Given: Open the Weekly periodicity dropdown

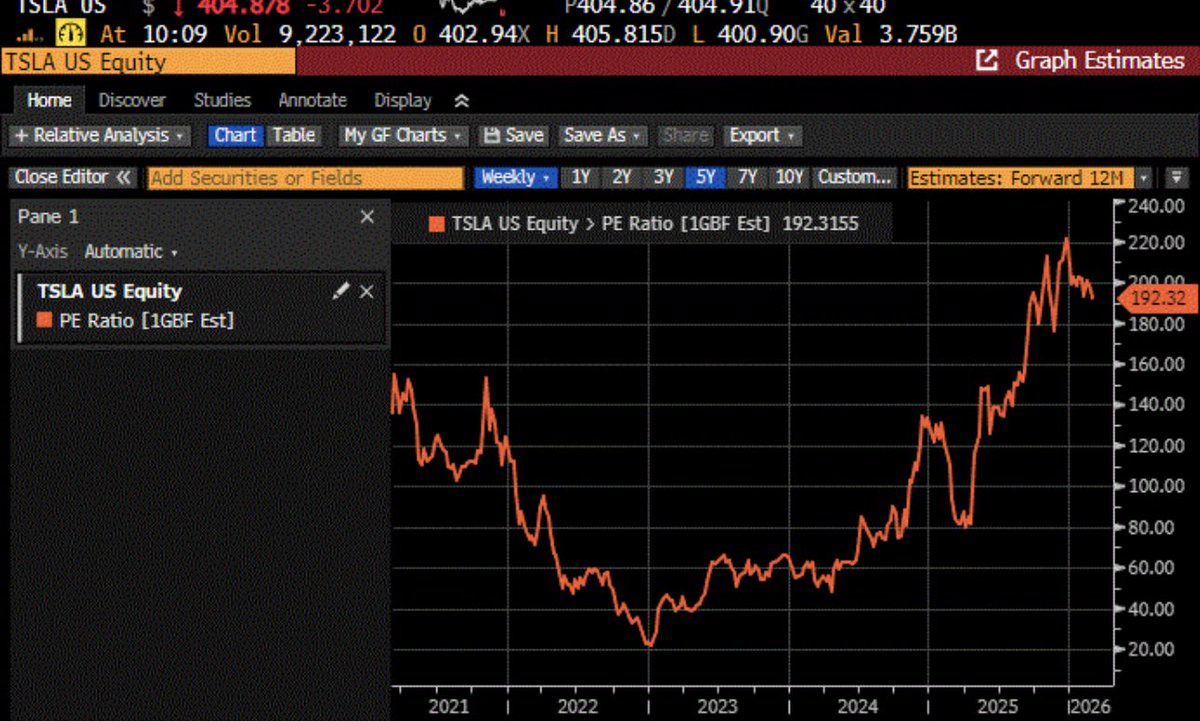Looking at the screenshot, I should pos(516,178).
